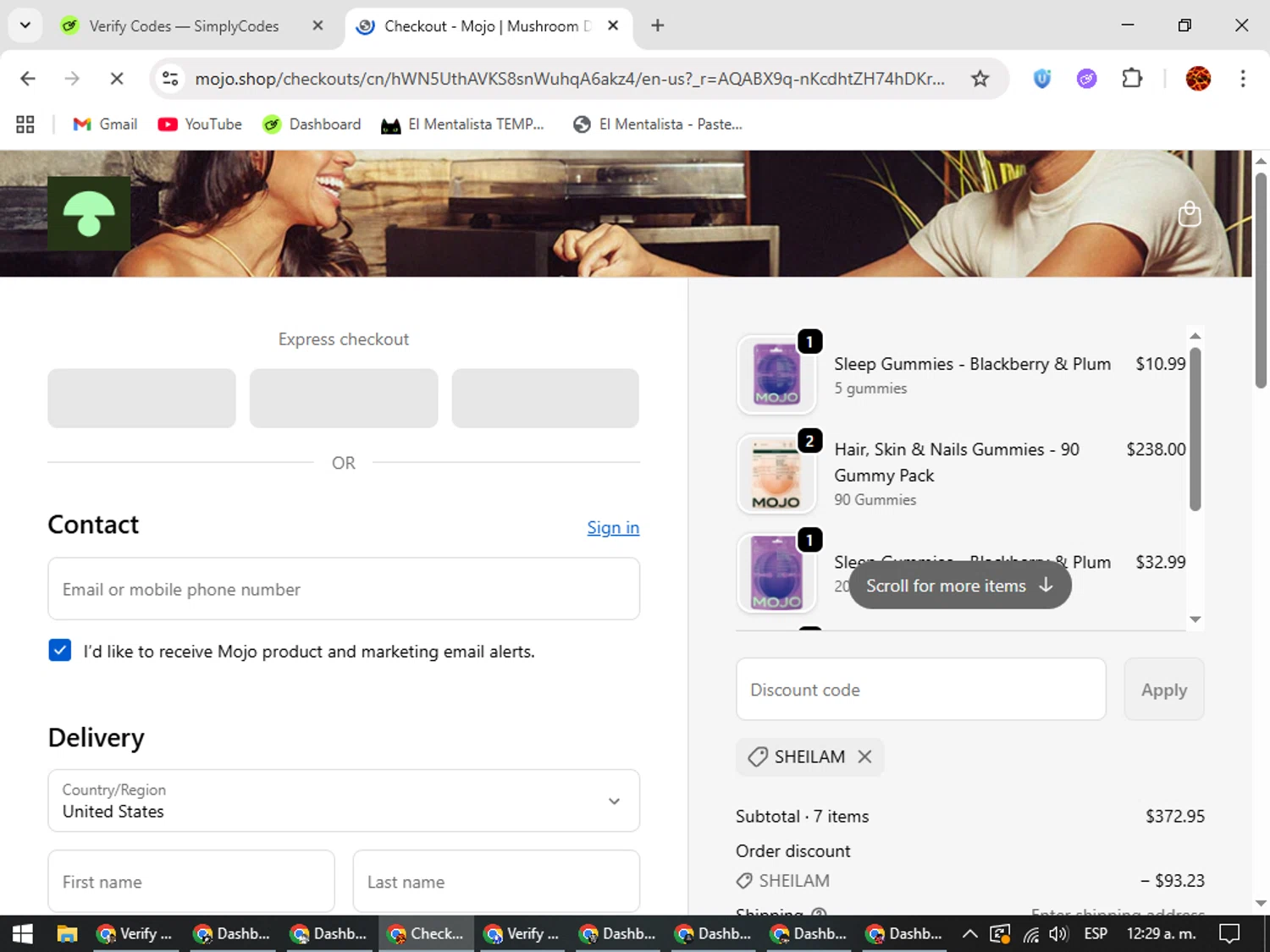Open the Check... taskbar window
1270x952 pixels.
coord(426,933)
